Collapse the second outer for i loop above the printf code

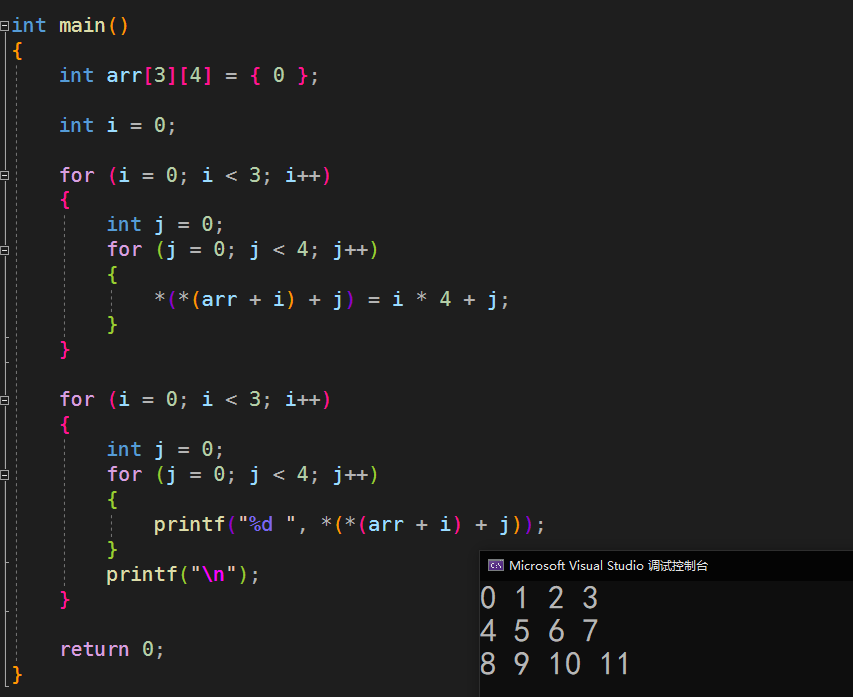pyautogui.click(x=4, y=400)
